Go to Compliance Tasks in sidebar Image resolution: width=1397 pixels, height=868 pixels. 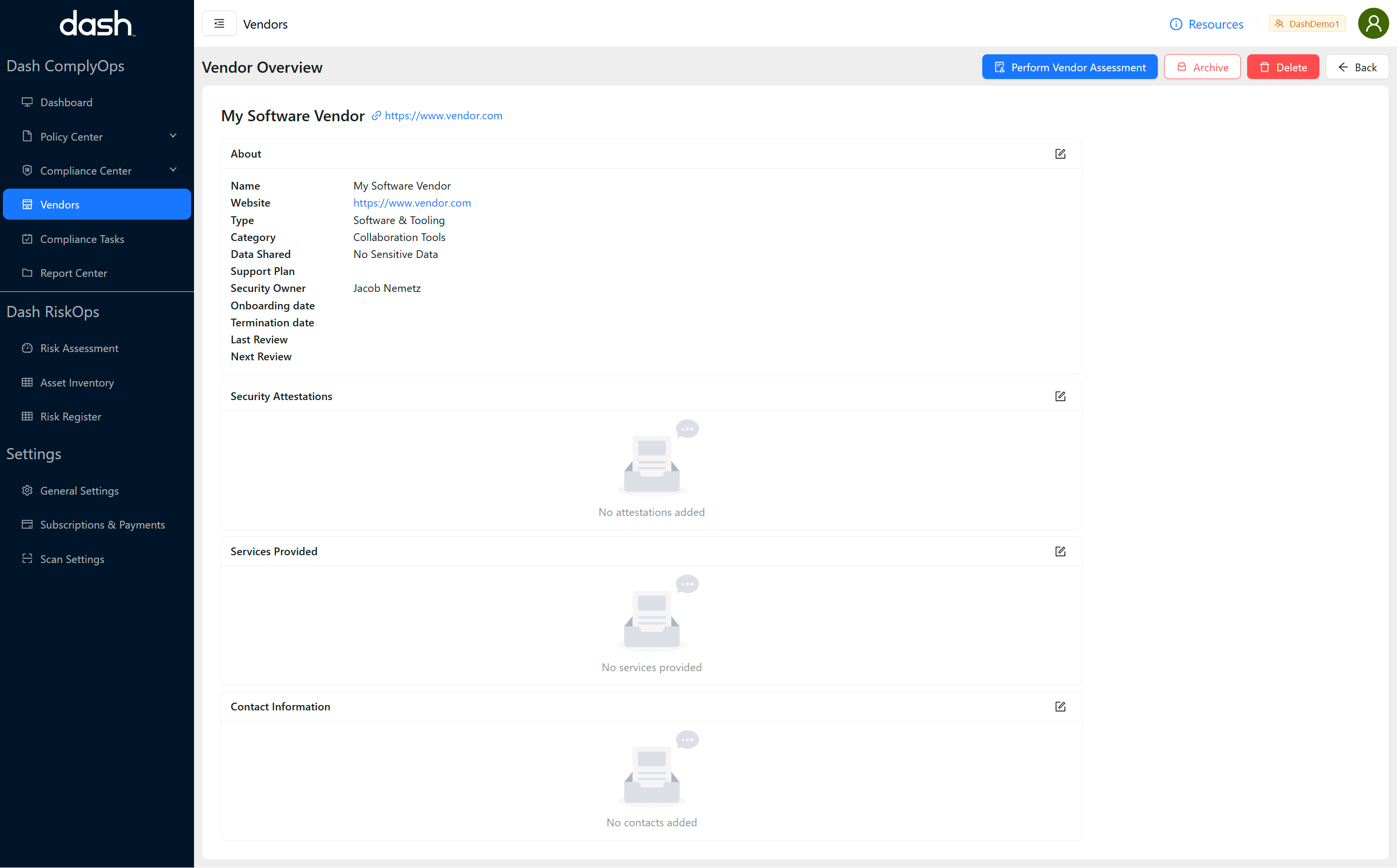coord(82,239)
